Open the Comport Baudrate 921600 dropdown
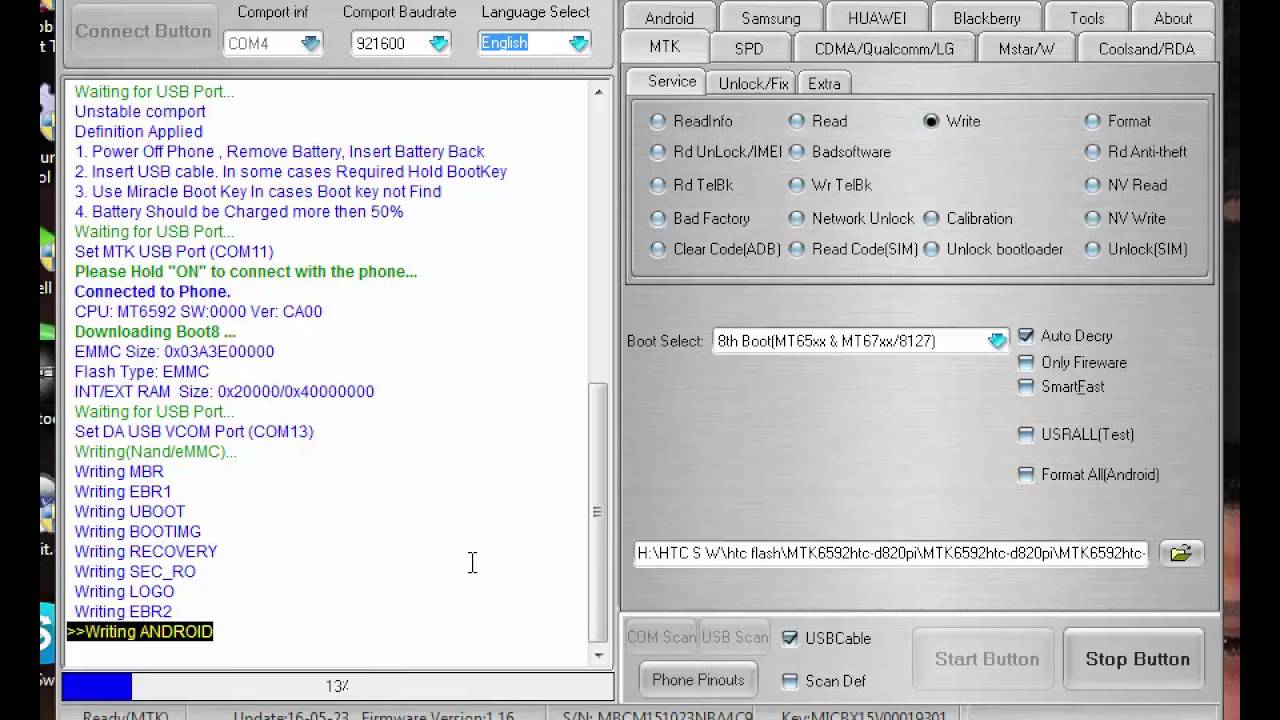The image size is (1280, 720). [x=438, y=43]
